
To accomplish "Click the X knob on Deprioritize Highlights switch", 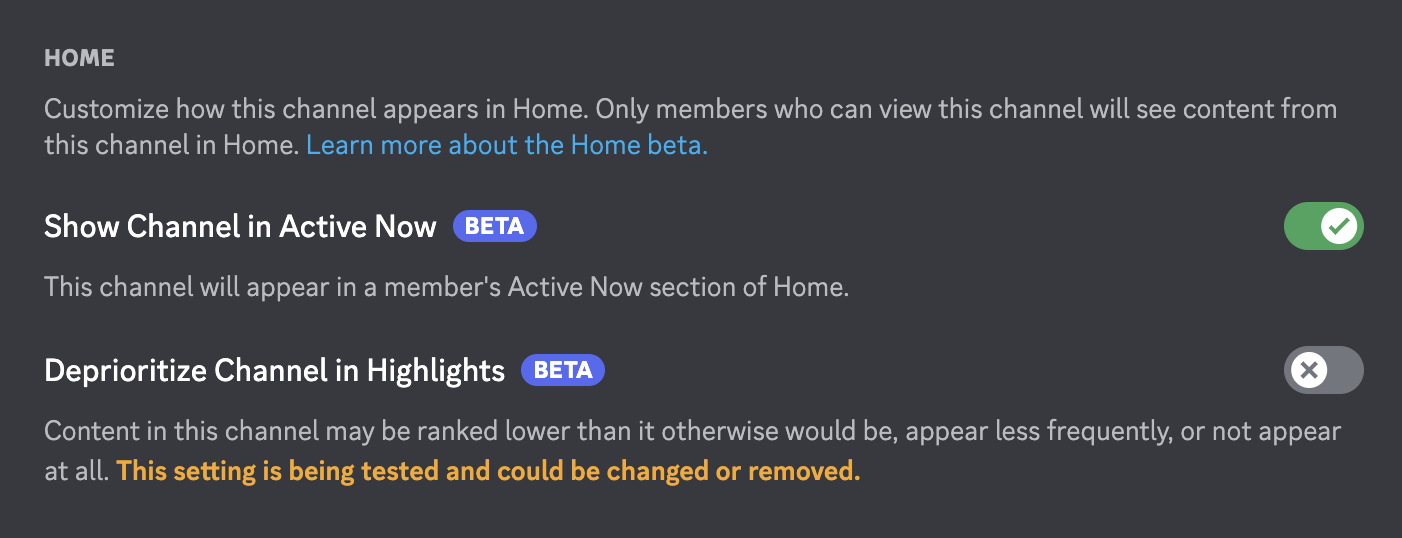I will (x=1308, y=371).
